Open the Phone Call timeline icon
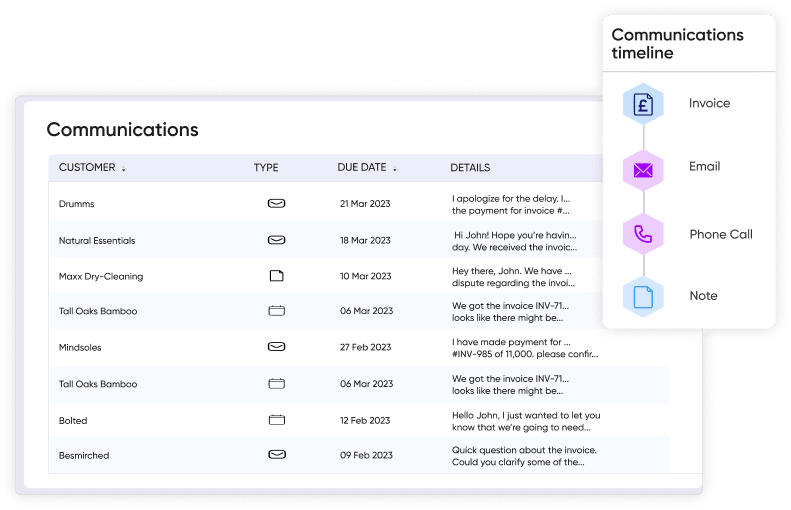The height and width of the screenshot is (510, 791). (x=643, y=235)
